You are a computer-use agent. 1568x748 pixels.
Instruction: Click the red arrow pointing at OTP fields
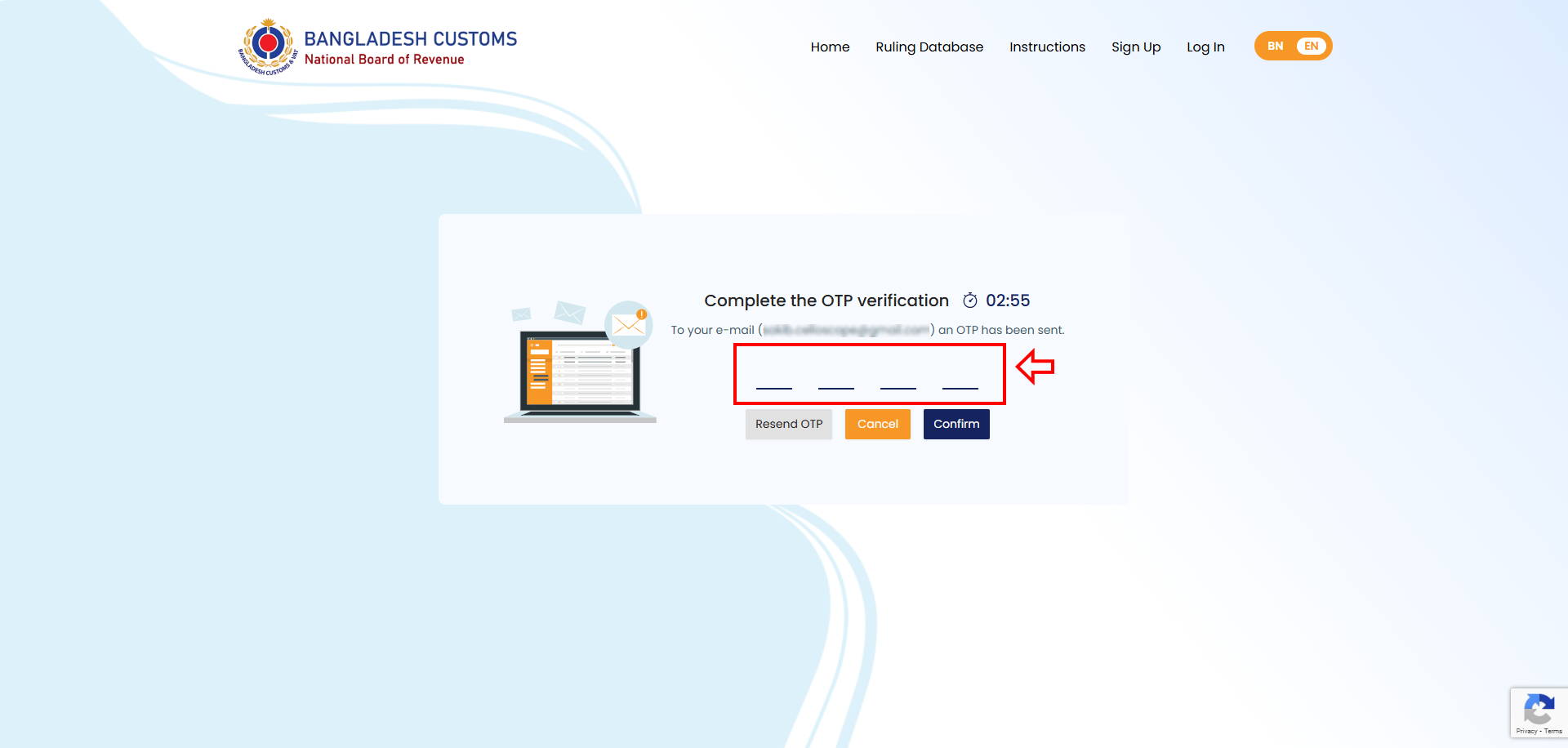1036,367
